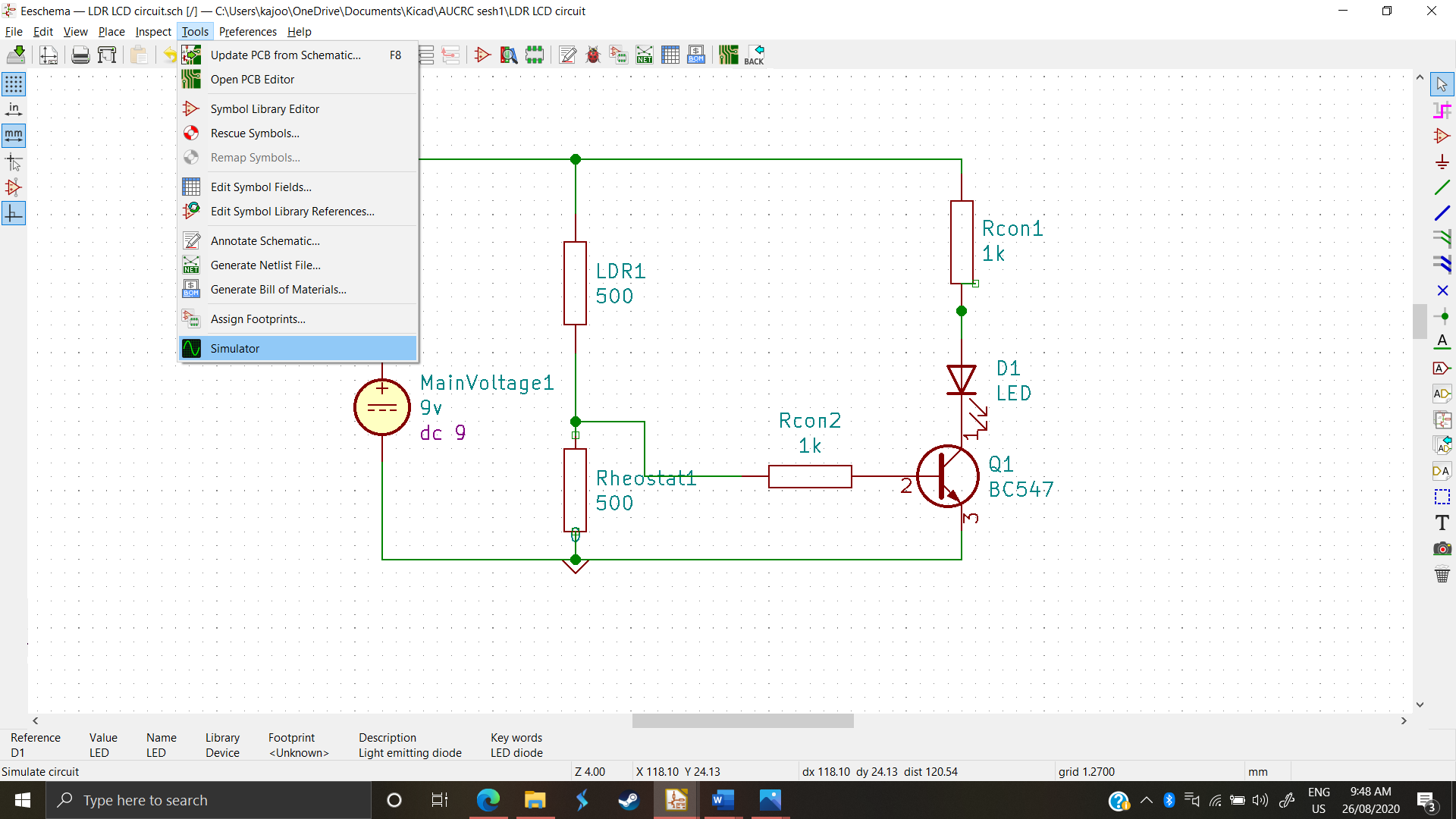Select the Place Wire tool

[x=1442, y=187]
